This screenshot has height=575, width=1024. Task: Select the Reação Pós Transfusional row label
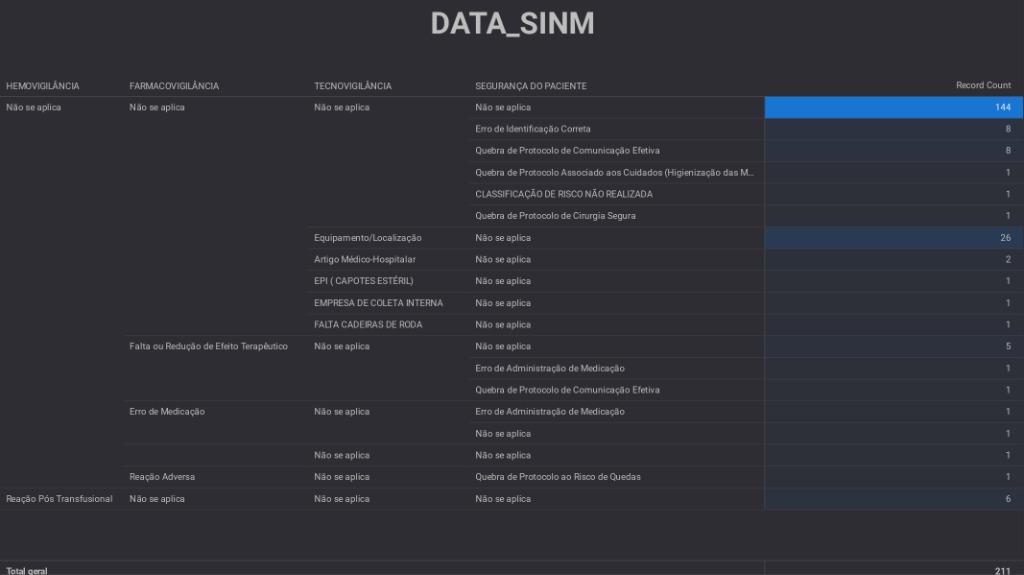pos(60,499)
